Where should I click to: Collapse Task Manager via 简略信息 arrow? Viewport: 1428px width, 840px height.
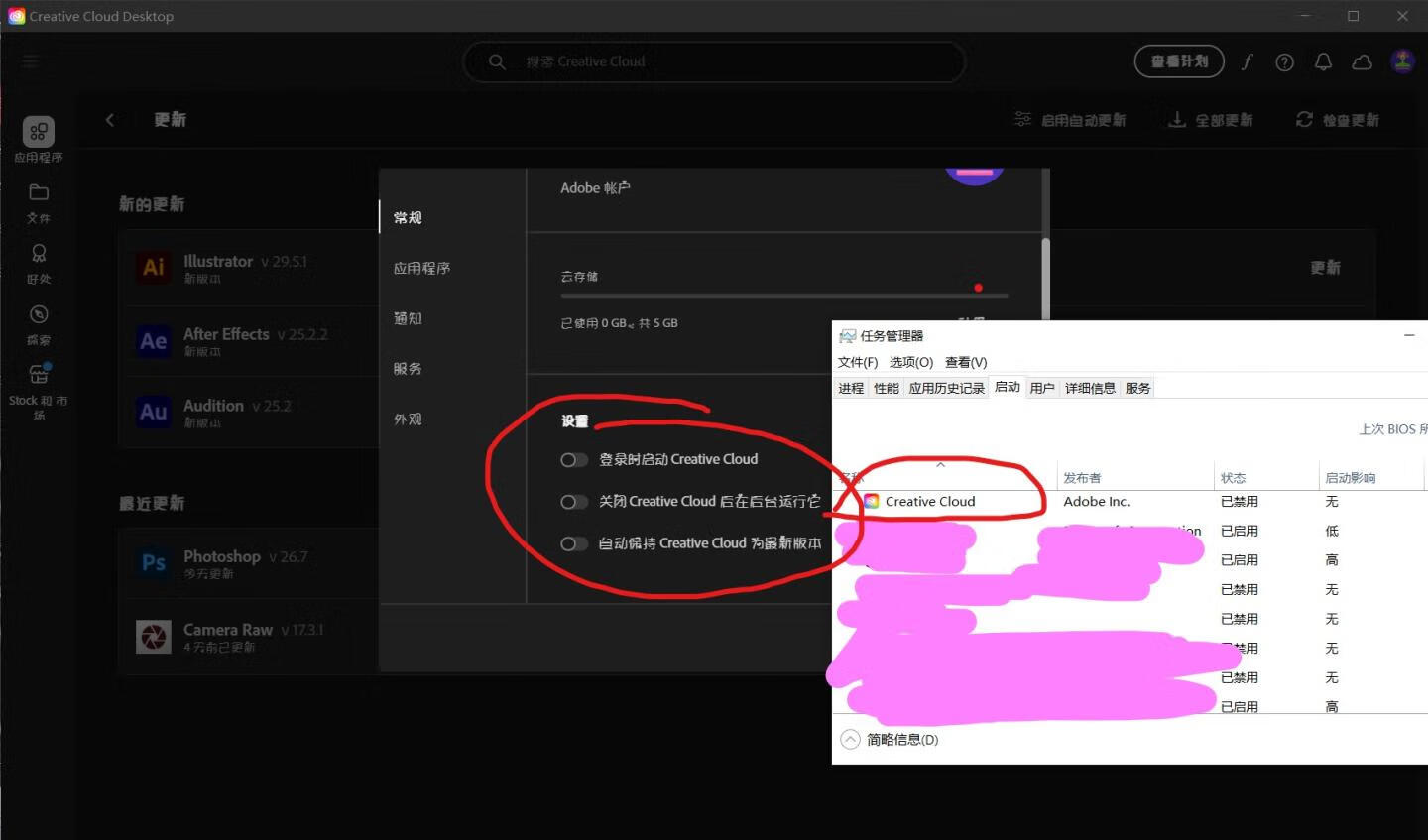[x=850, y=739]
